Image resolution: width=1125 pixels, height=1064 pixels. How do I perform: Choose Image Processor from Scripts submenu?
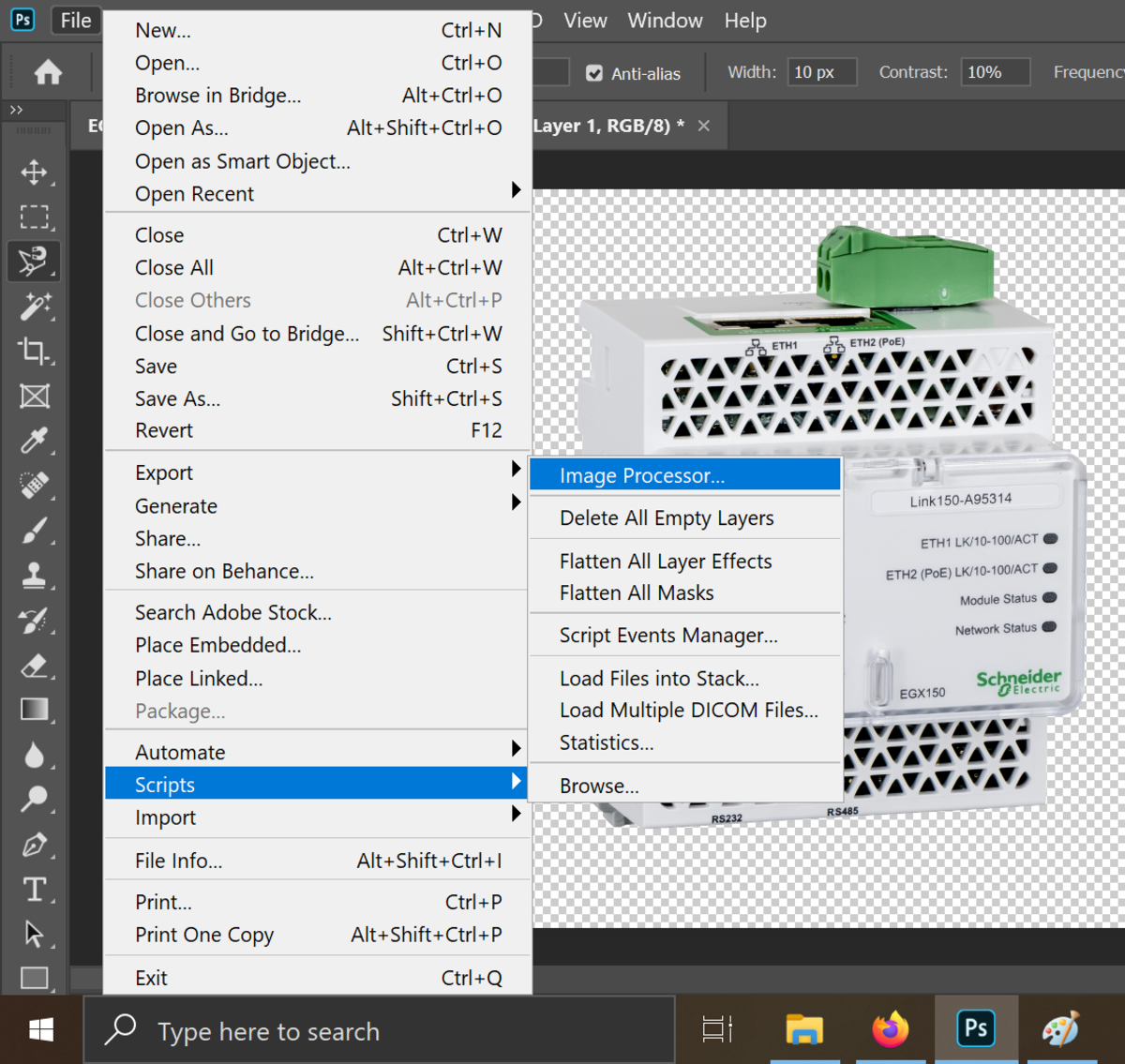point(642,476)
